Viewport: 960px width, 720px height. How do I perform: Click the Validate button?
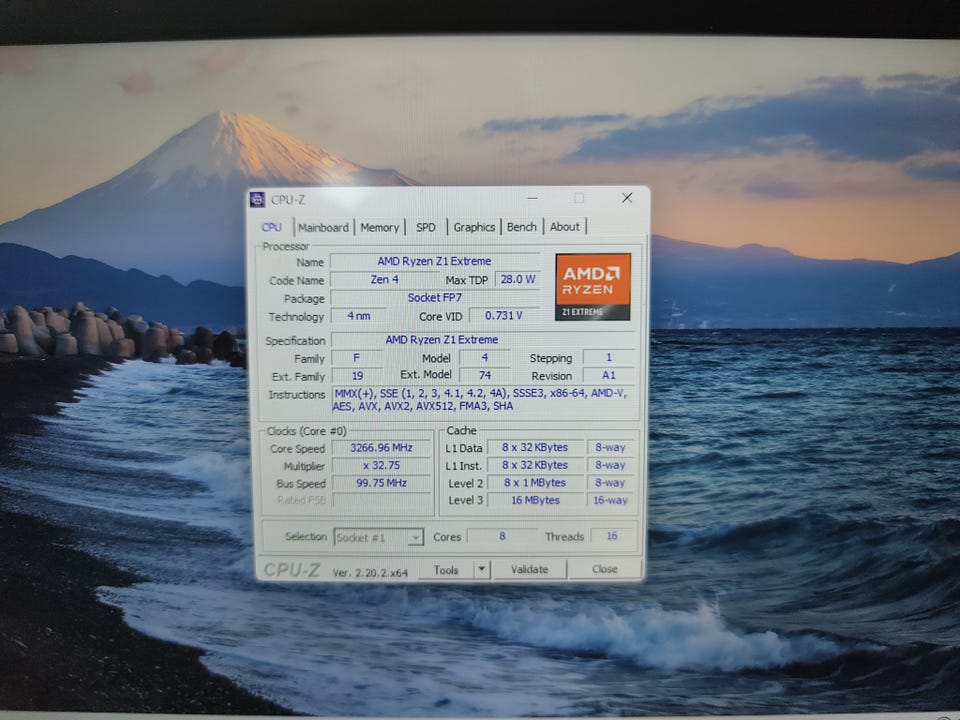point(530,569)
